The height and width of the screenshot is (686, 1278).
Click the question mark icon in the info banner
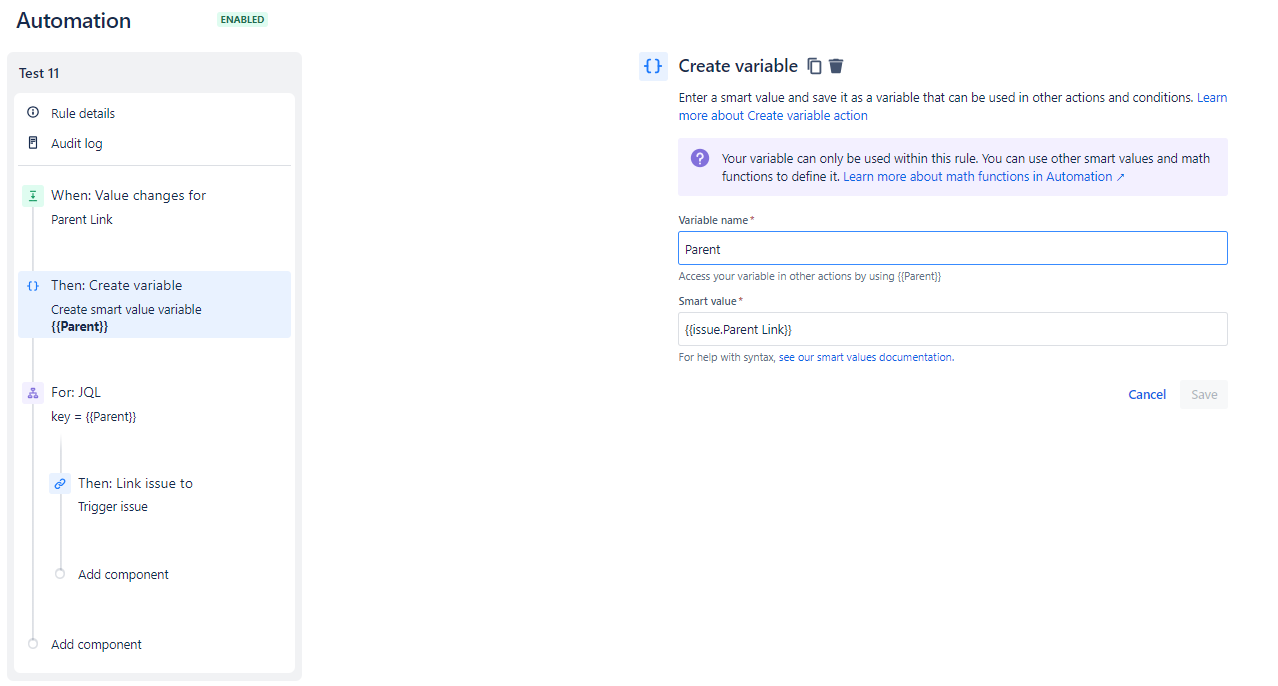click(698, 159)
